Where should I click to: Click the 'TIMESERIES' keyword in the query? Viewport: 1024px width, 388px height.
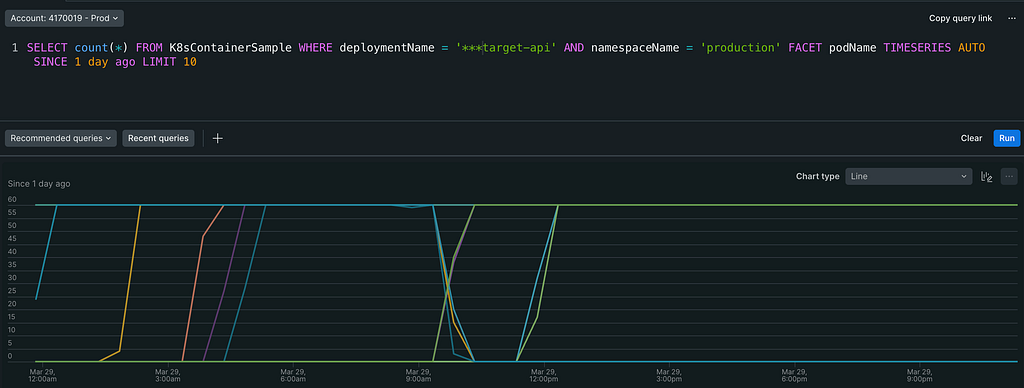[917, 48]
